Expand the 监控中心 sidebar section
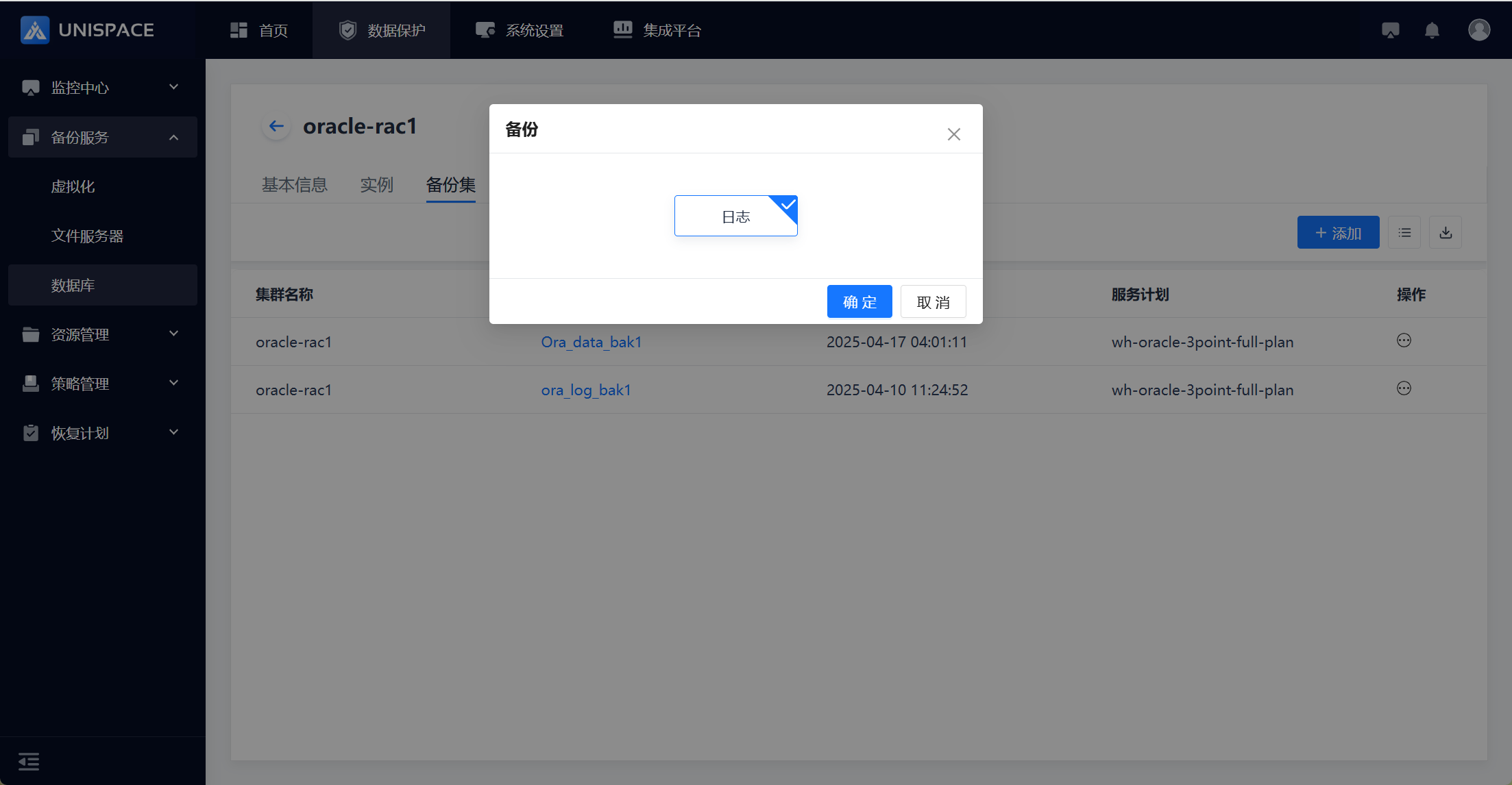Screen dimensions: 1512x785 pyautogui.click(x=103, y=88)
